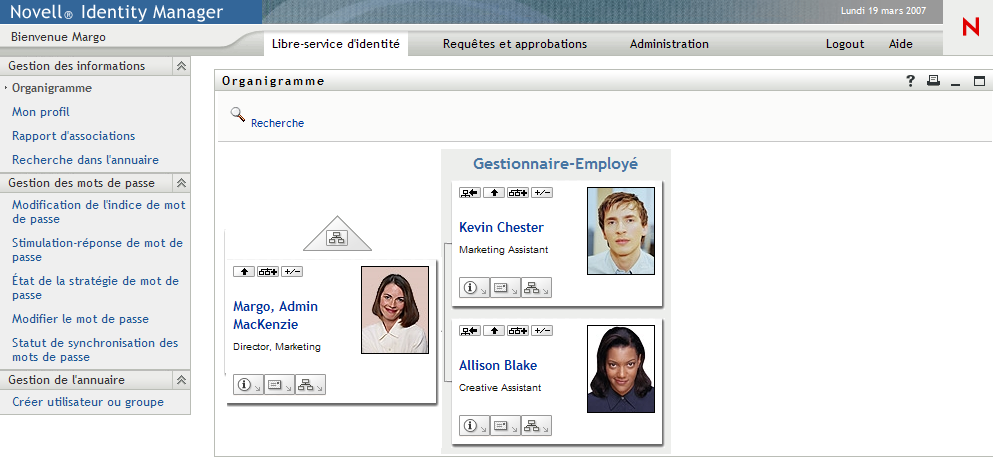The height and width of the screenshot is (458, 993).
Task: Click Kevin Chester's photo thumbnail
Action: tap(620, 231)
